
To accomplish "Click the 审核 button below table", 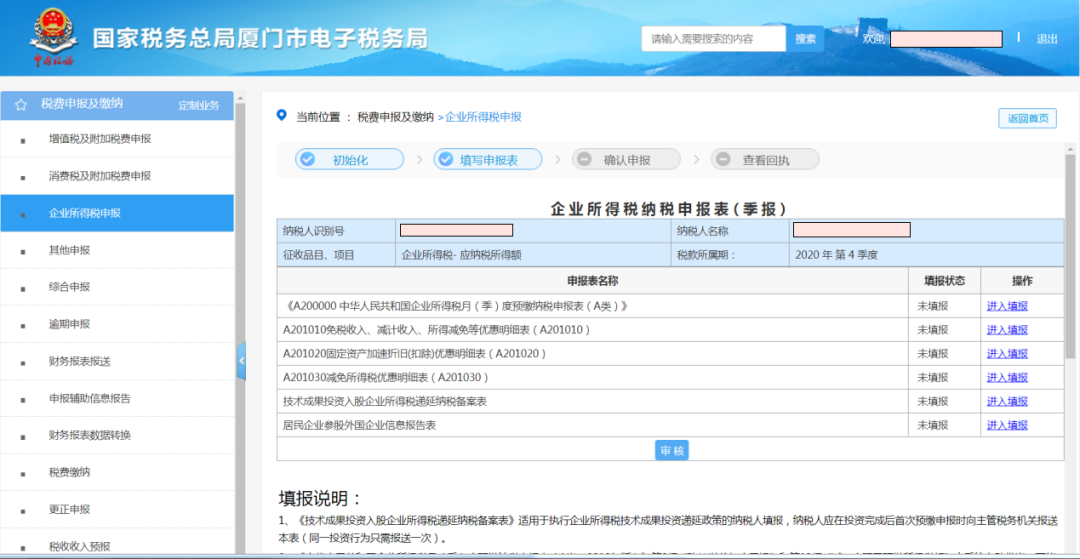I will 672,450.
